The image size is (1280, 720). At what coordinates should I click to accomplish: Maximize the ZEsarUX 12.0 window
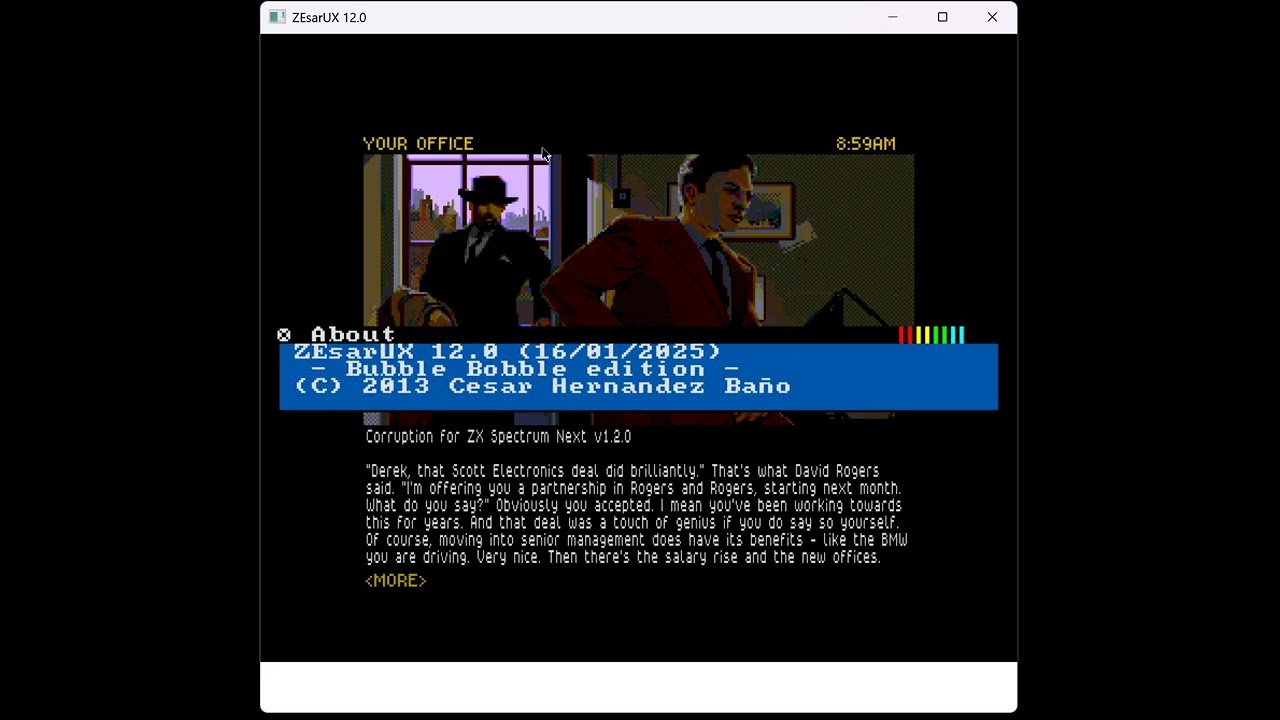point(942,17)
